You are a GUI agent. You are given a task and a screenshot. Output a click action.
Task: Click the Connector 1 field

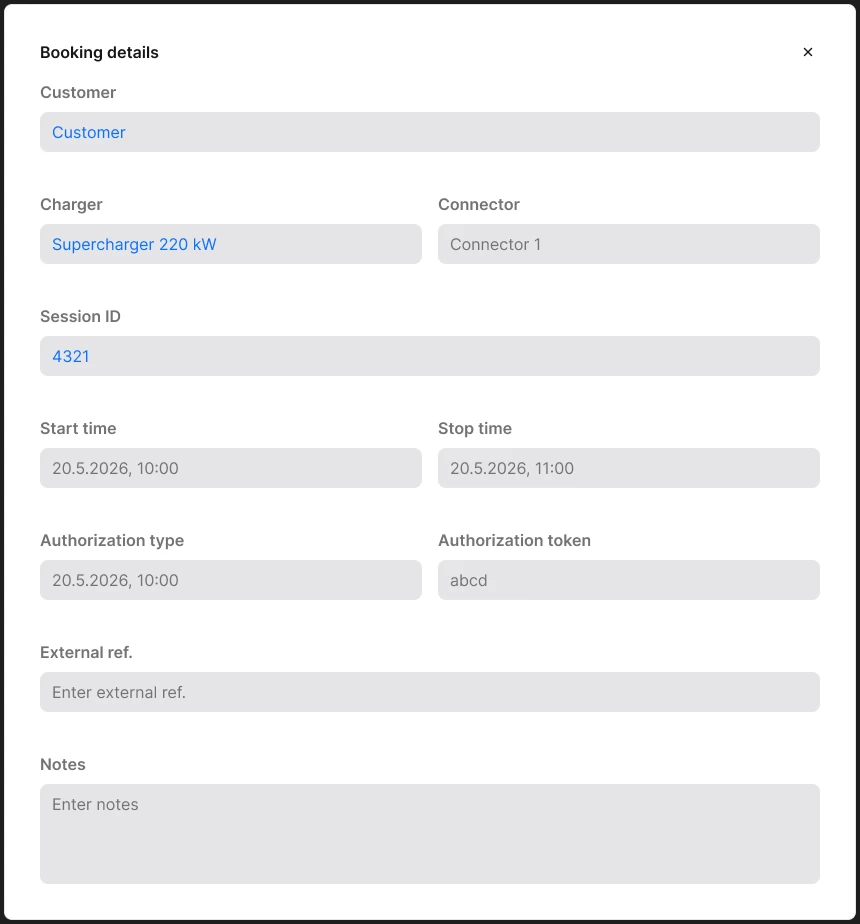tap(628, 244)
